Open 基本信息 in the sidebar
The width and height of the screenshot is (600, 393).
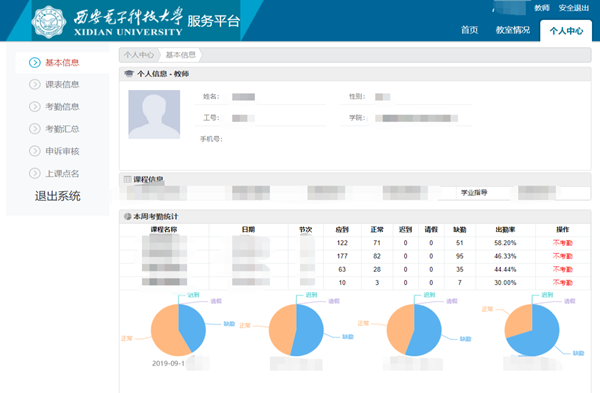[x=62, y=62]
